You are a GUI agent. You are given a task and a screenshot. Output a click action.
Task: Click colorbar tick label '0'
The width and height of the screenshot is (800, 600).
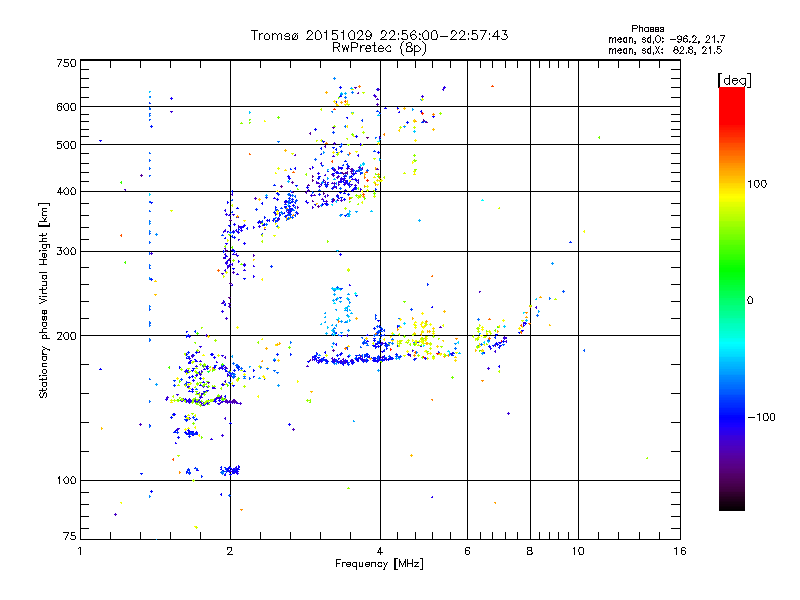(750, 301)
